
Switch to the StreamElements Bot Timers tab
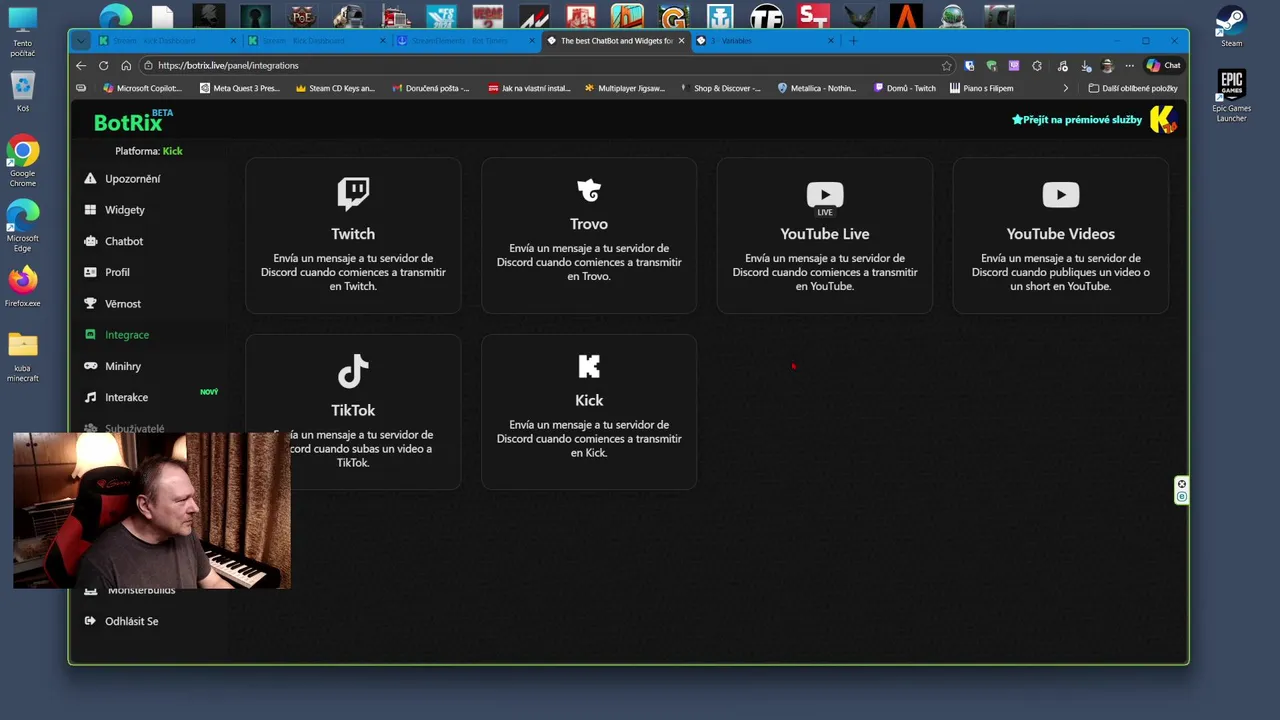pyautogui.click(x=466, y=41)
